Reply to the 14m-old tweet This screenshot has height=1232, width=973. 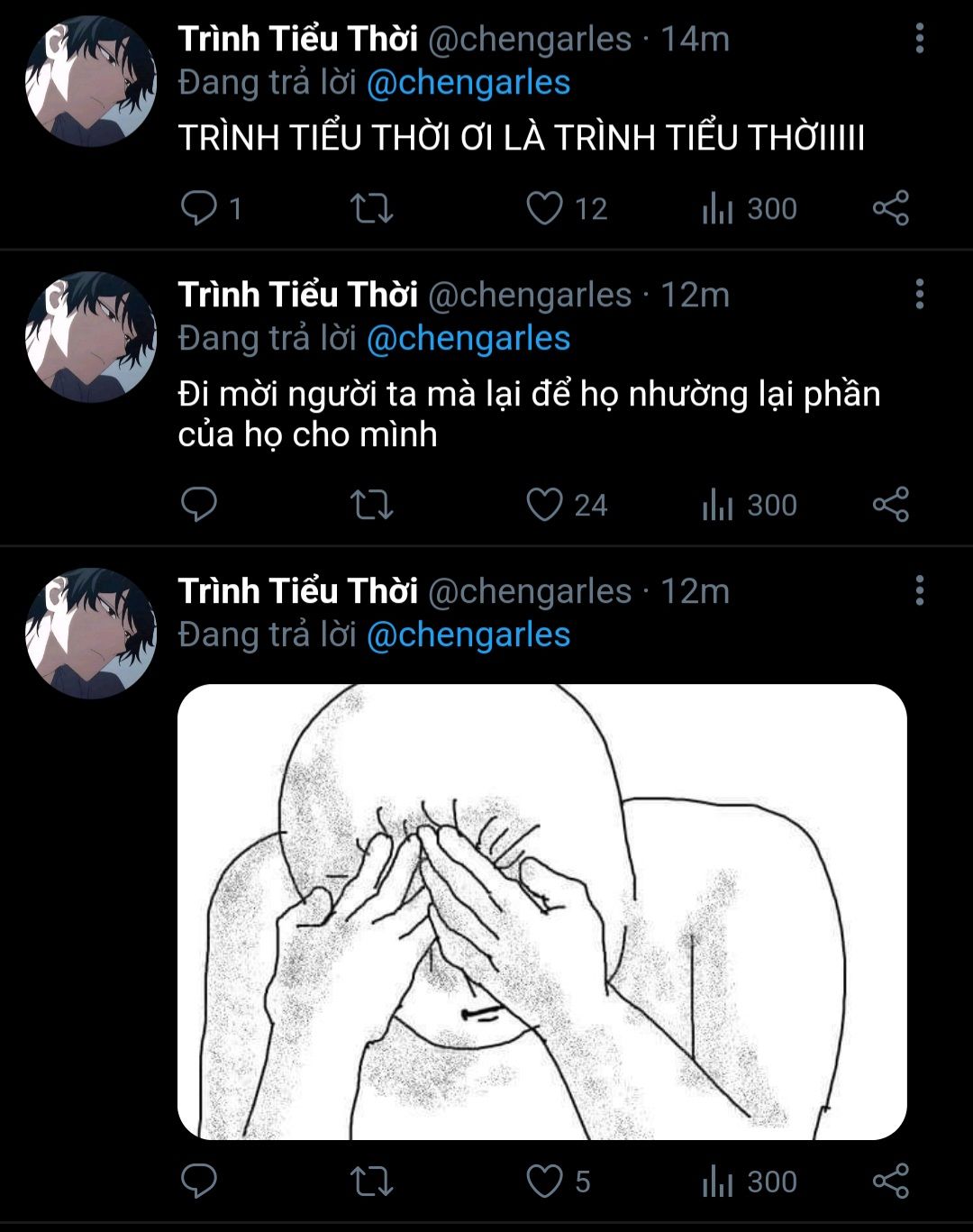(x=199, y=208)
